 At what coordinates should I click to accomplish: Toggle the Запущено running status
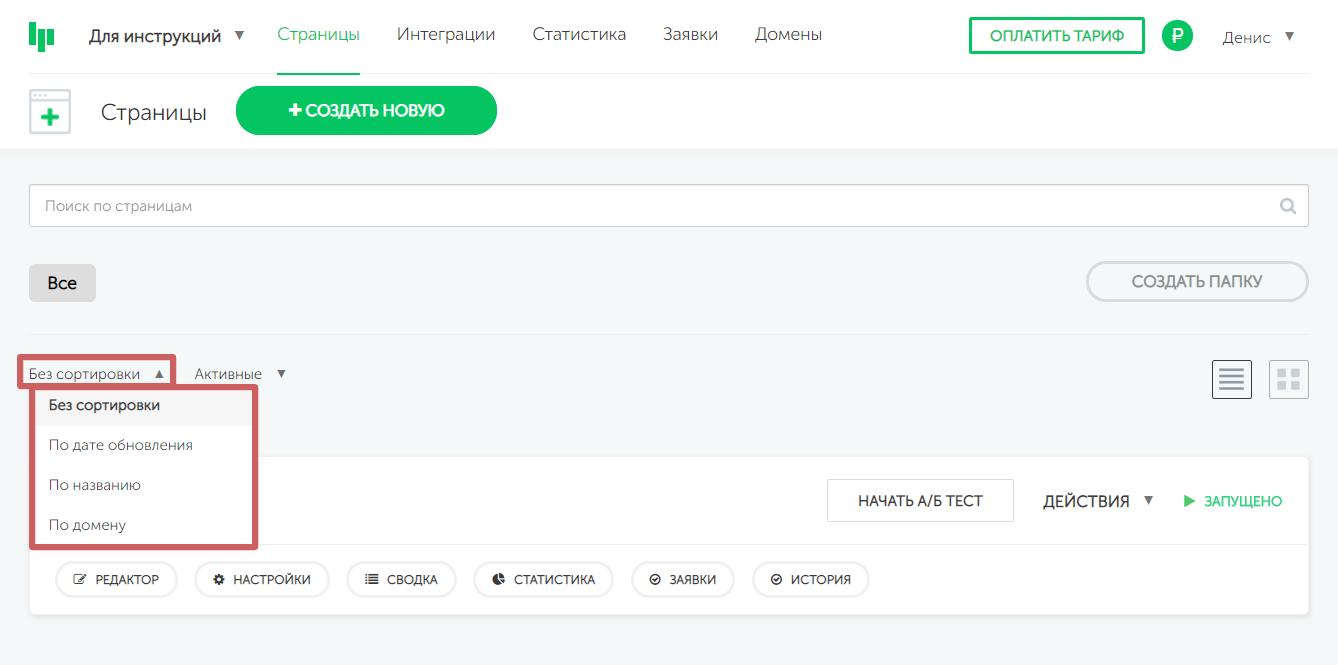click(1232, 501)
